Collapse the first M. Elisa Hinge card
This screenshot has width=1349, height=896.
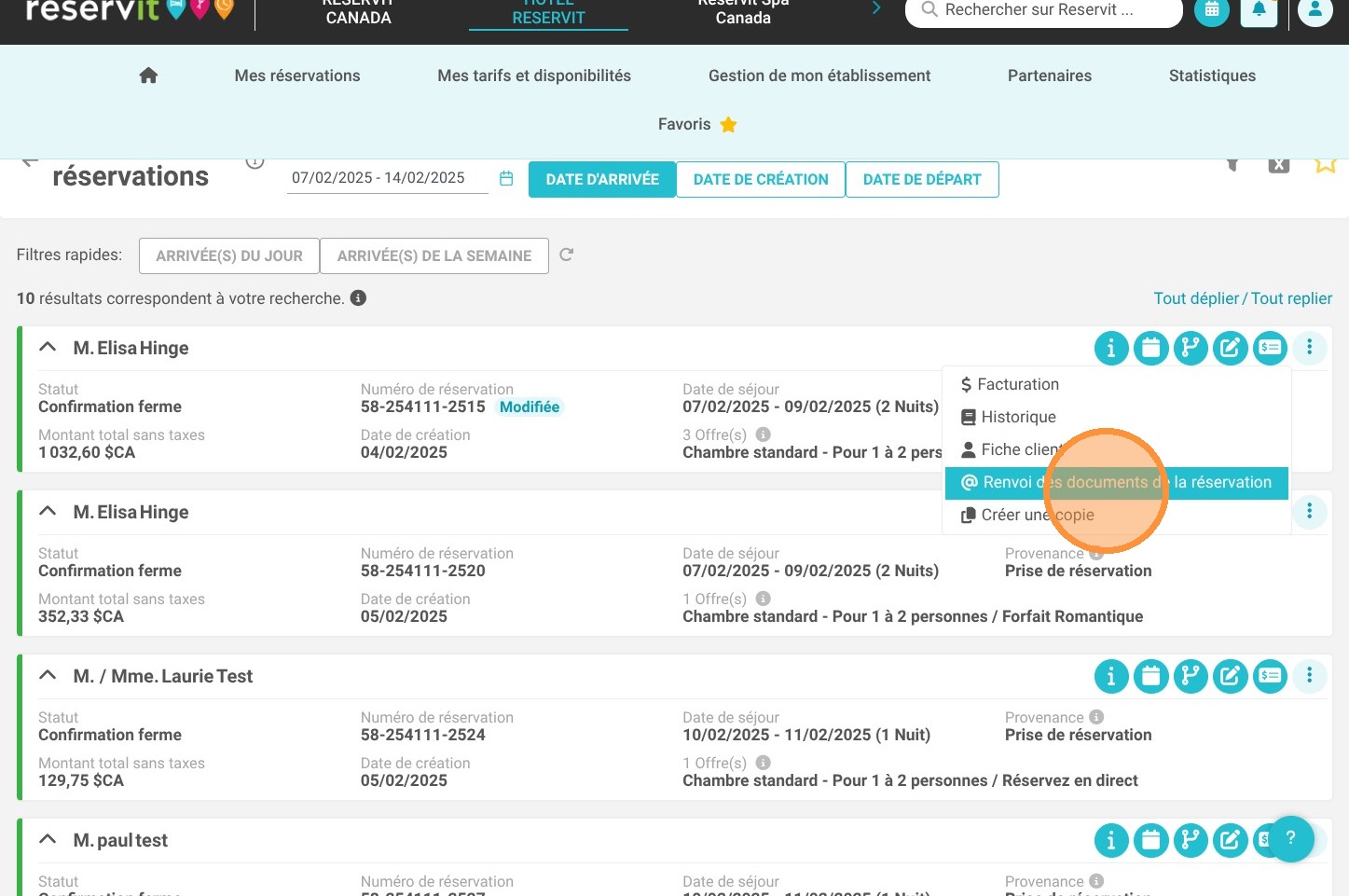48,347
